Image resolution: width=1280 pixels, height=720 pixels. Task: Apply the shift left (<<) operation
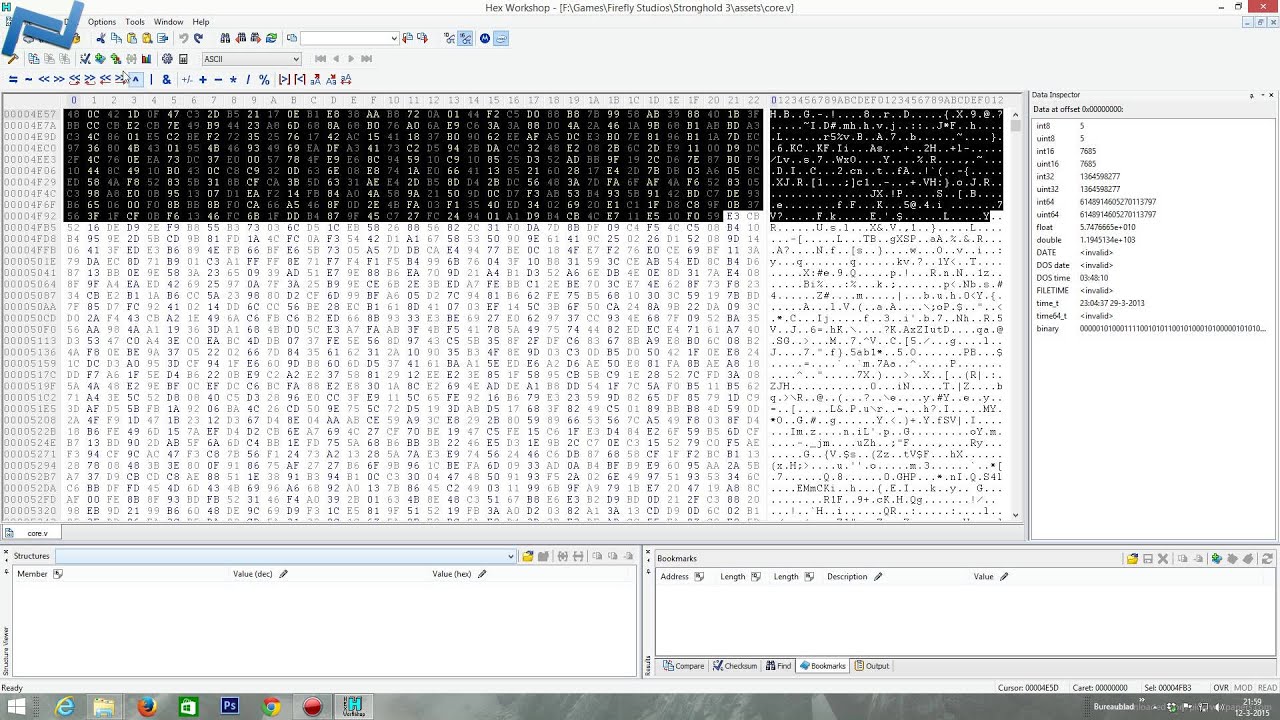click(44, 79)
